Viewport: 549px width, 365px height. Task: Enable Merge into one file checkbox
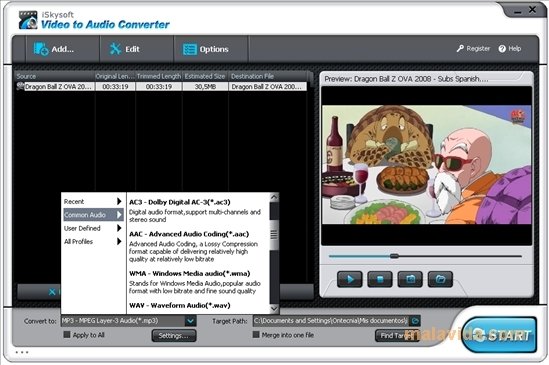(x=256, y=335)
